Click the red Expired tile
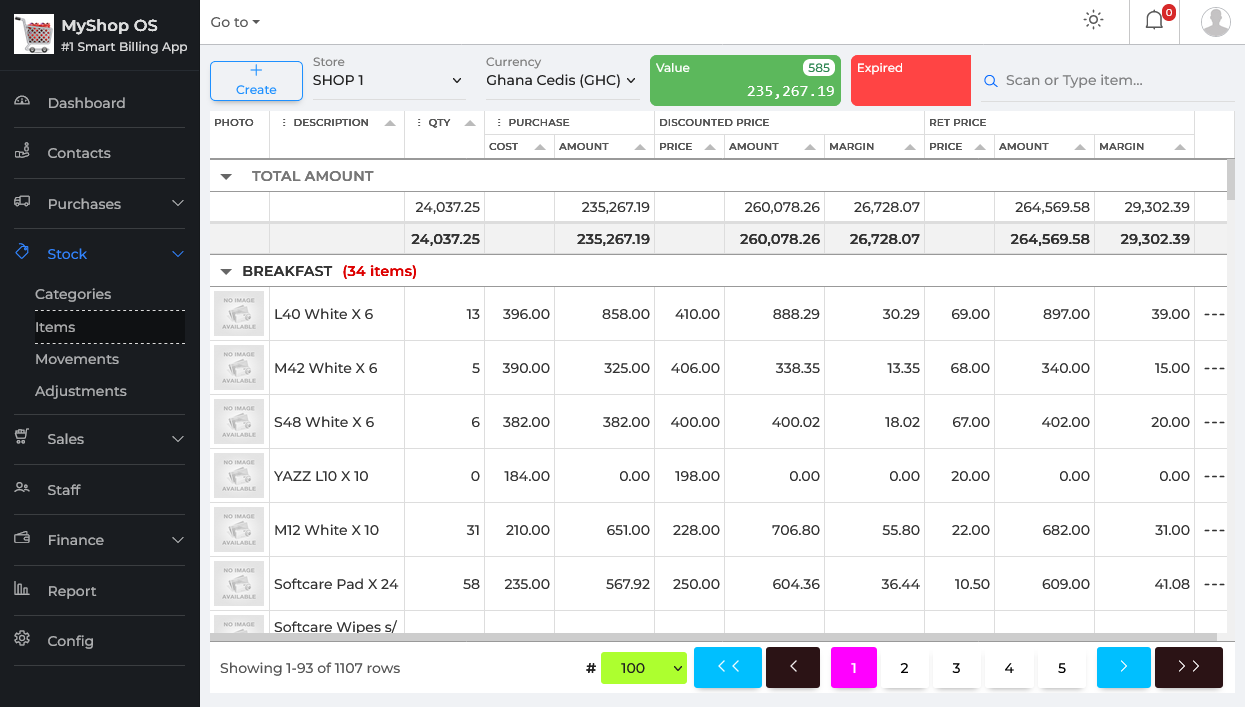 [910, 80]
